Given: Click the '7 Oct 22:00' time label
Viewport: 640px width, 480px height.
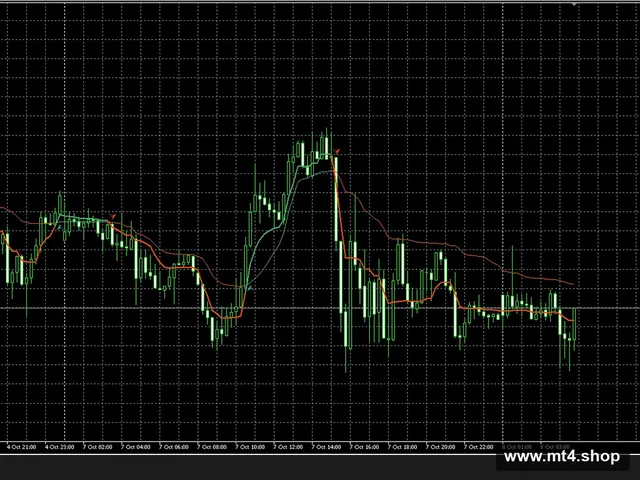Looking at the screenshot, I should click(x=479, y=447).
